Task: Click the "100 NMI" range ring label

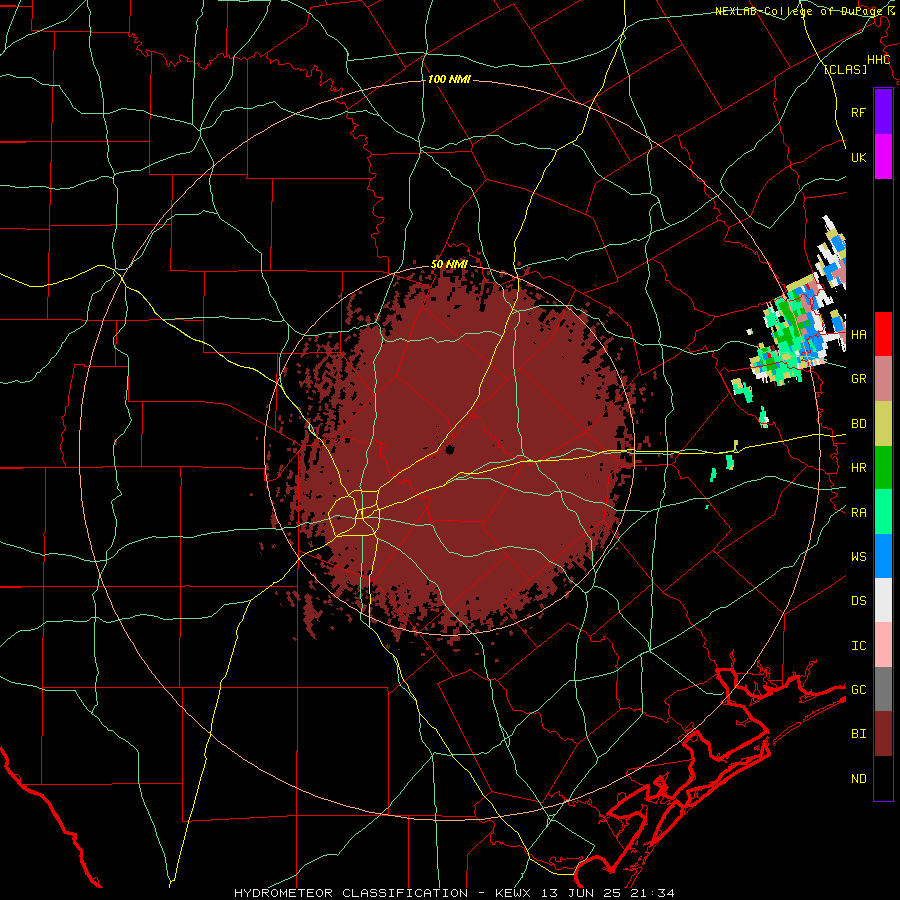Action: (x=449, y=79)
